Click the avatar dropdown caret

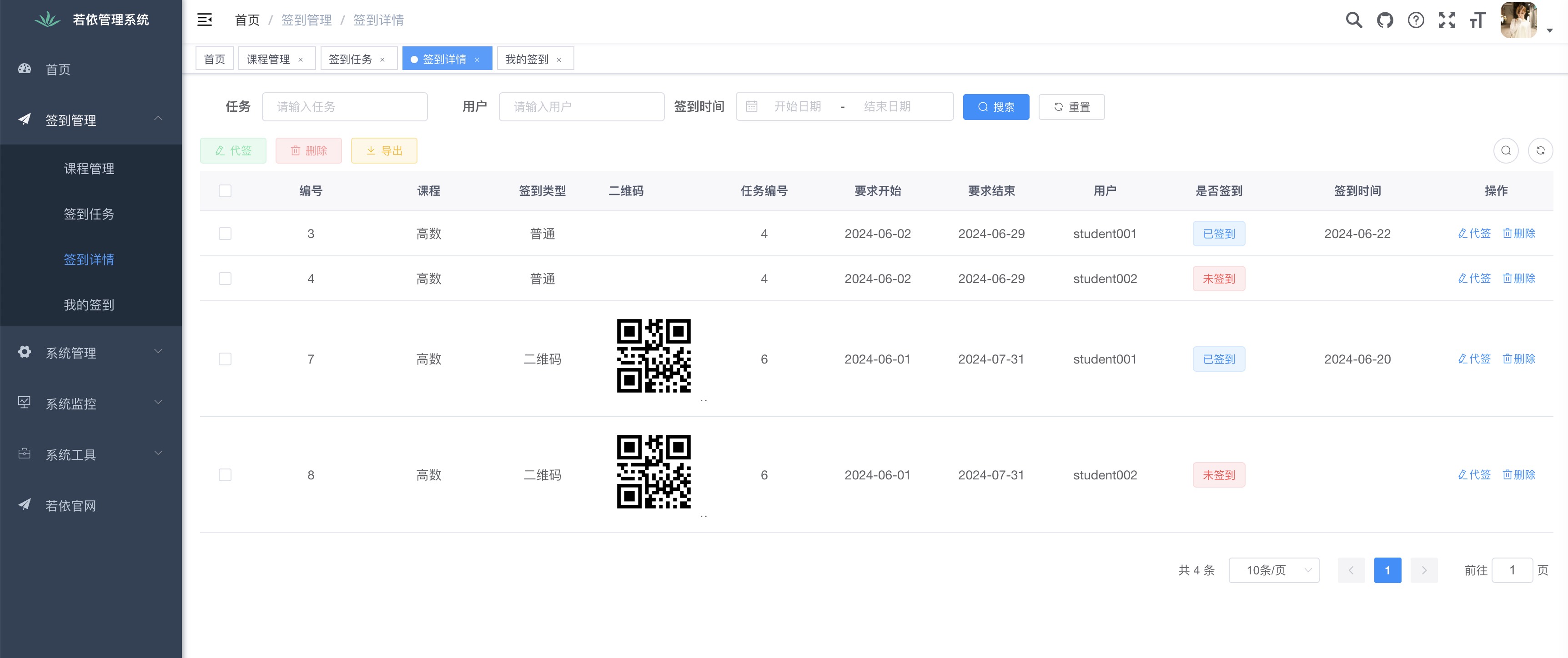click(1550, 30)
